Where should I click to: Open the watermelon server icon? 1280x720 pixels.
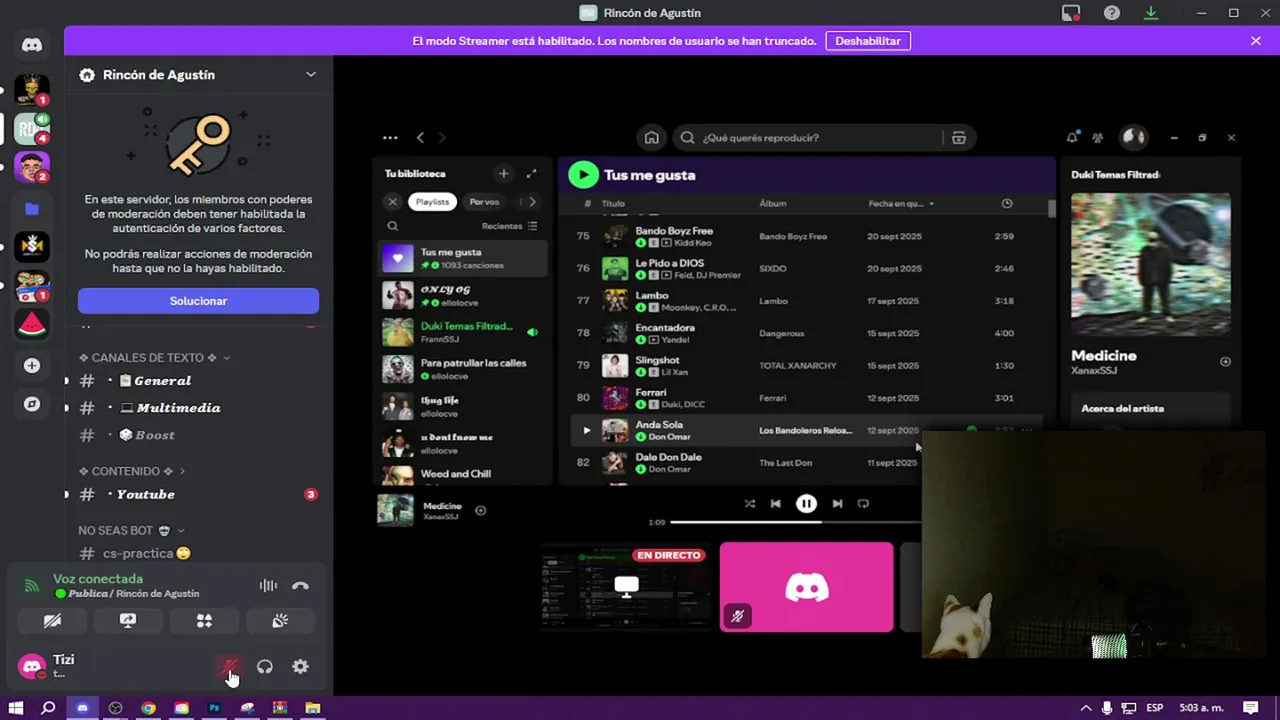[32, 325]
